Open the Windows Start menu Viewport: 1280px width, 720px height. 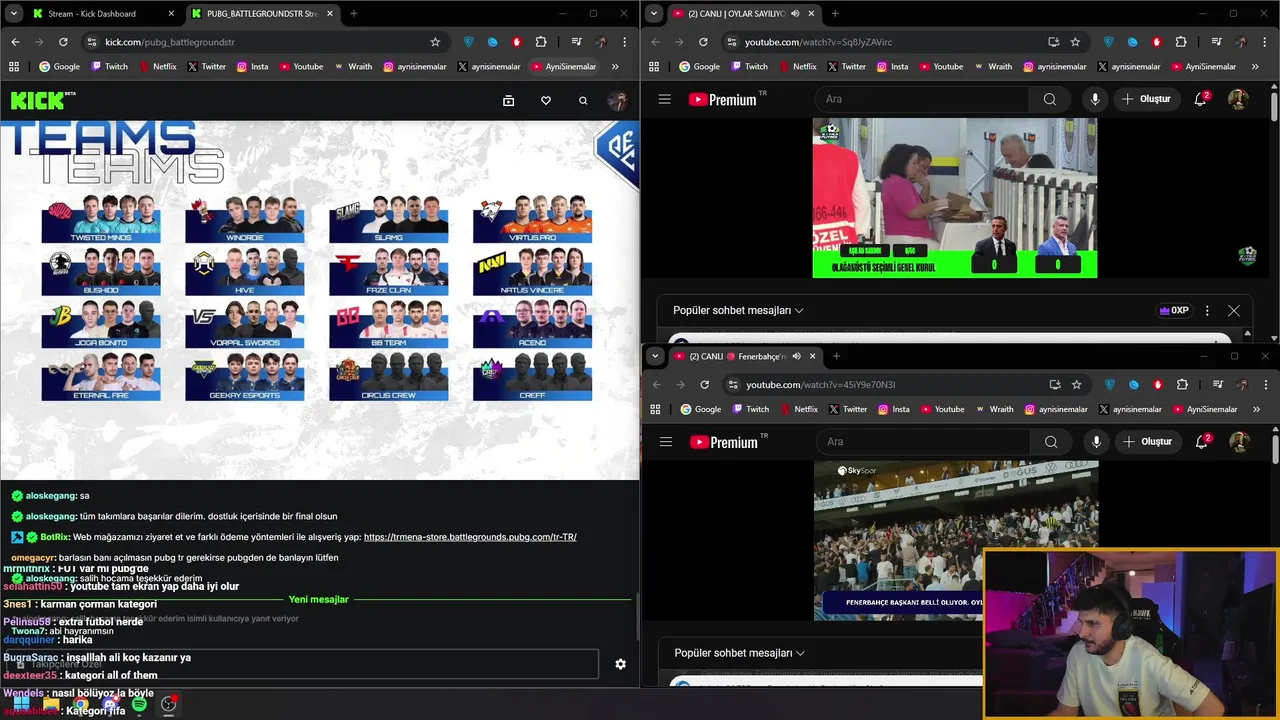(x=20, y=705)
